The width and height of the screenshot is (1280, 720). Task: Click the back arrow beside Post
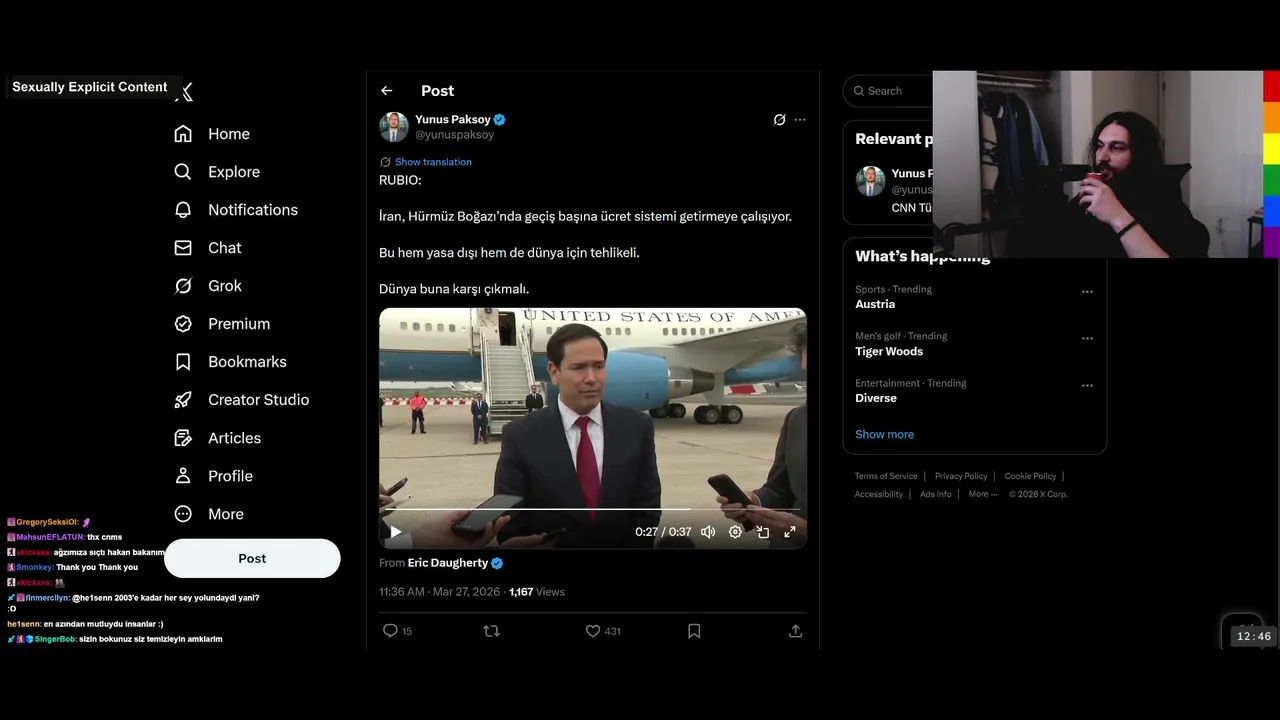click(387, 91)
